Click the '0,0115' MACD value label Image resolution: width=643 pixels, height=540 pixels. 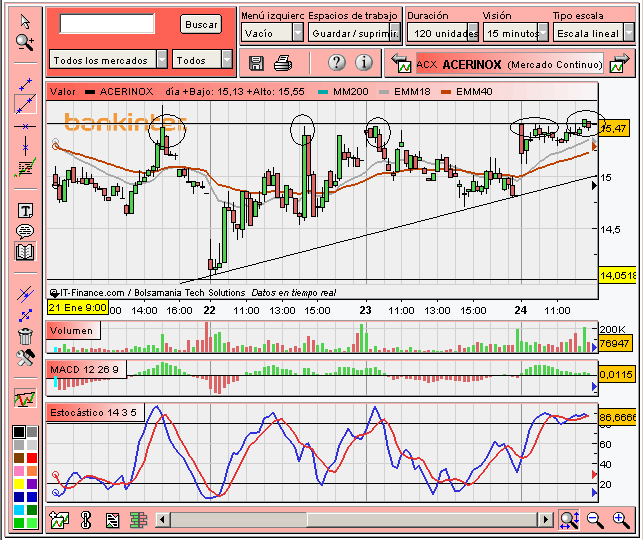[616, 374]
